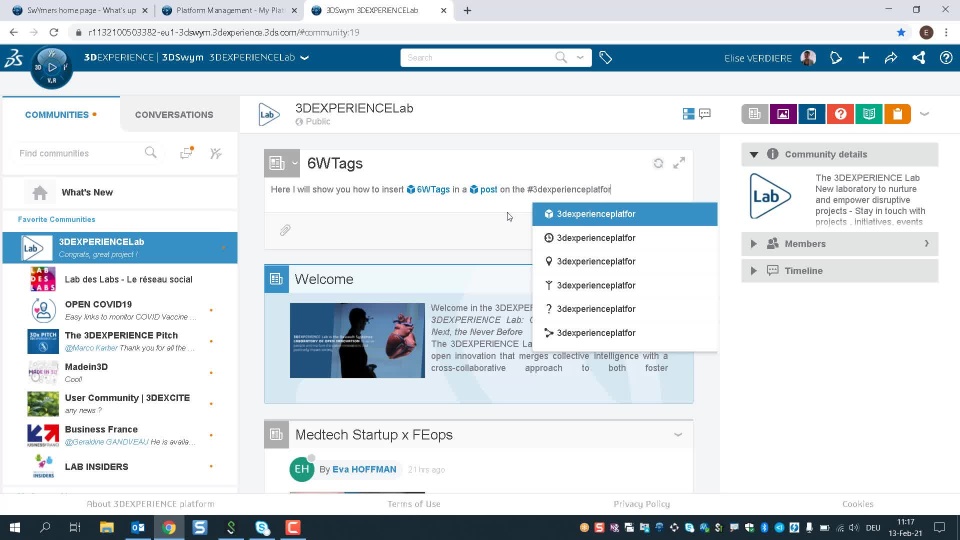Open the Terms of Use footer link
Image resolution: width=960 pixels, height=540 pixels.
(414, 504)
